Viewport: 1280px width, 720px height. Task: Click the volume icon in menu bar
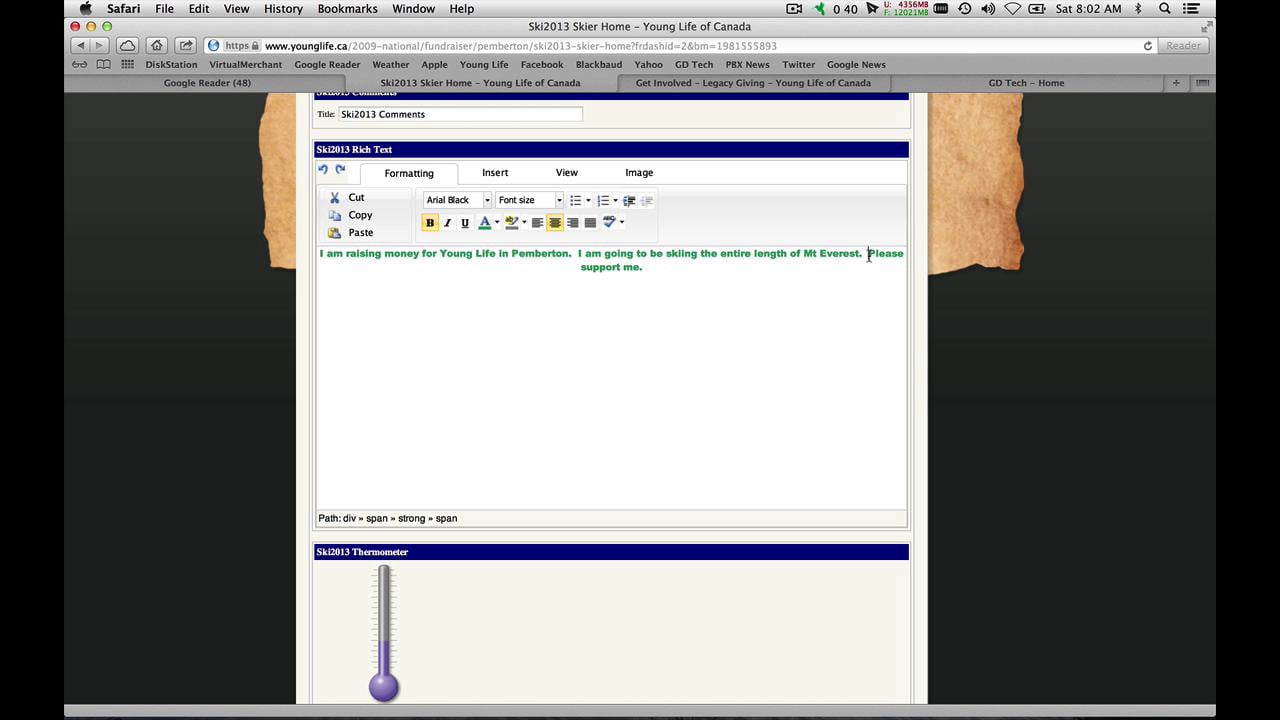click(x=988, y=9)
